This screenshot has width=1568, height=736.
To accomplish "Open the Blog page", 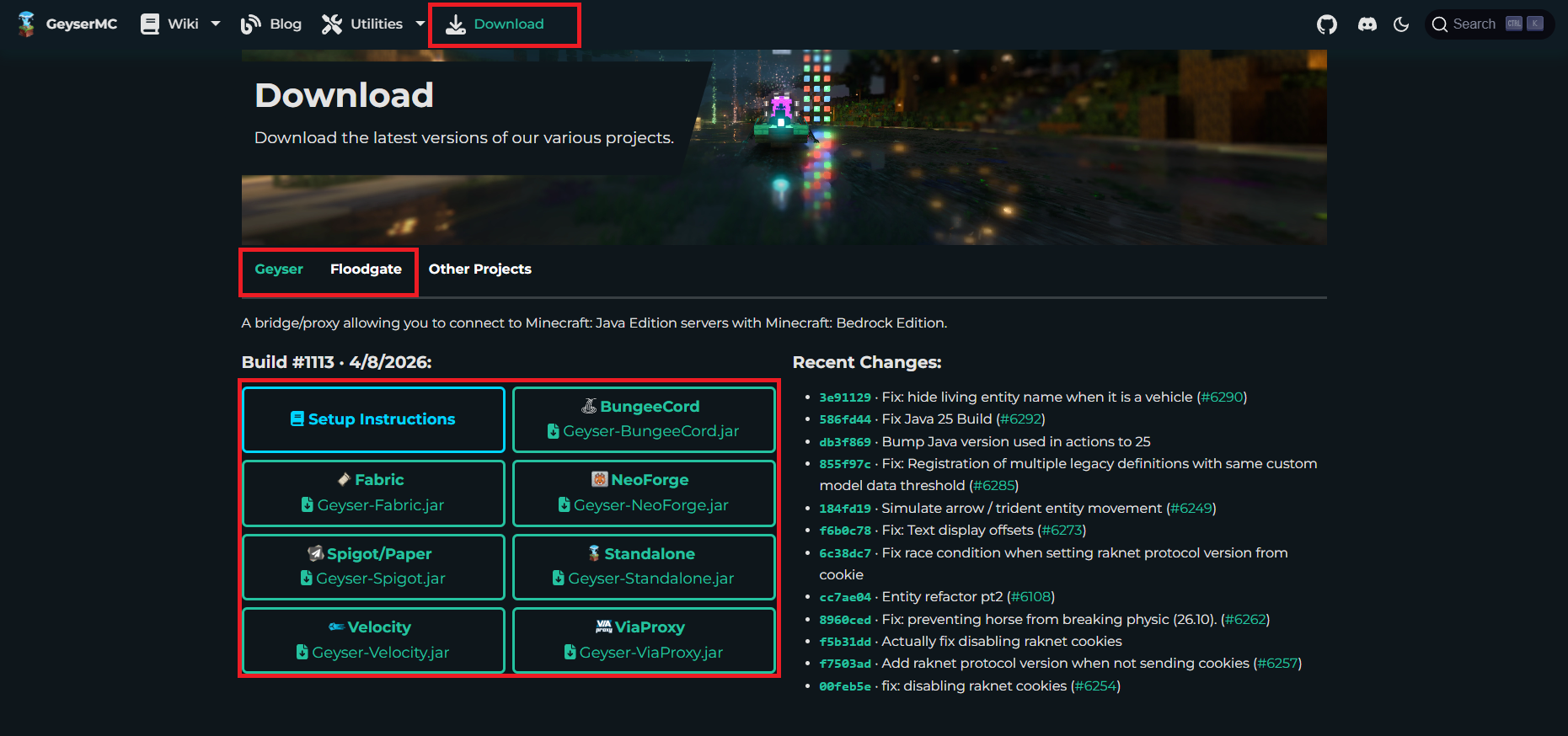I will pos(286,24).
